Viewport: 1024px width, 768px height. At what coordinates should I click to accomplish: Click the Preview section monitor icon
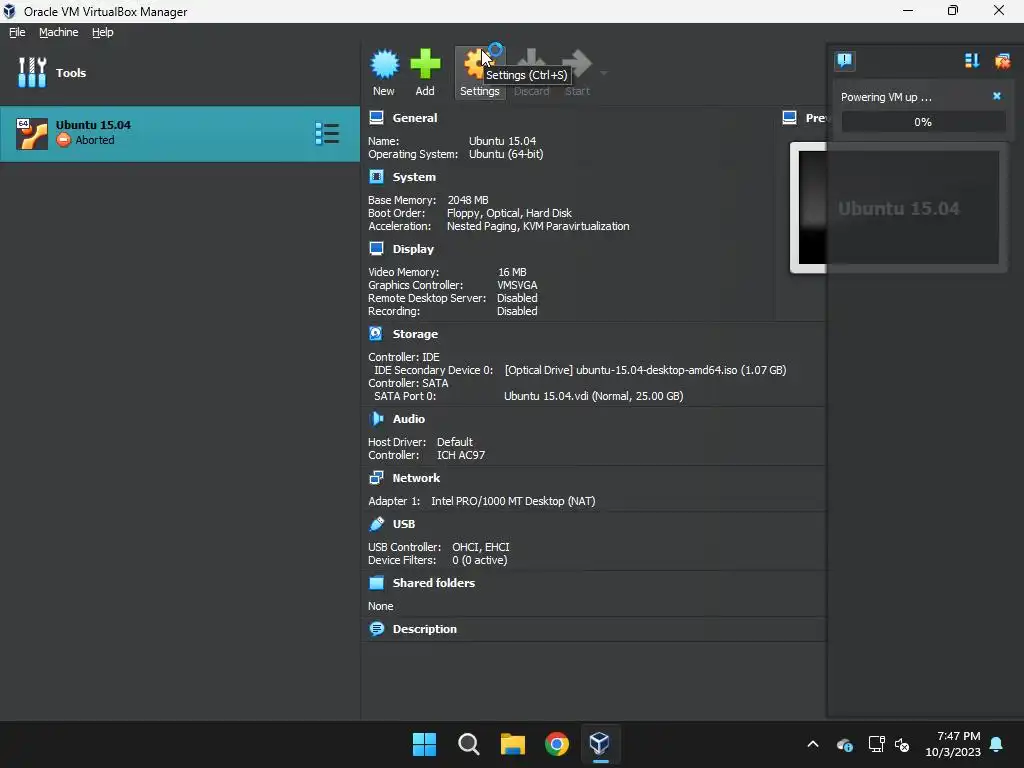(x=790, y=118)
